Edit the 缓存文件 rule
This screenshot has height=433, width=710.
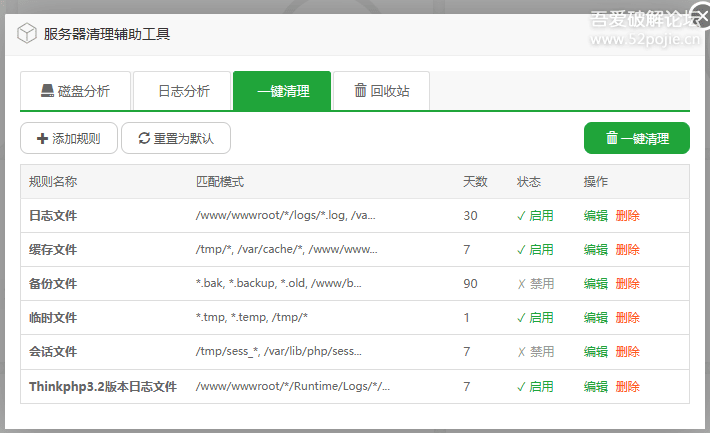click(x=595, y=250)
